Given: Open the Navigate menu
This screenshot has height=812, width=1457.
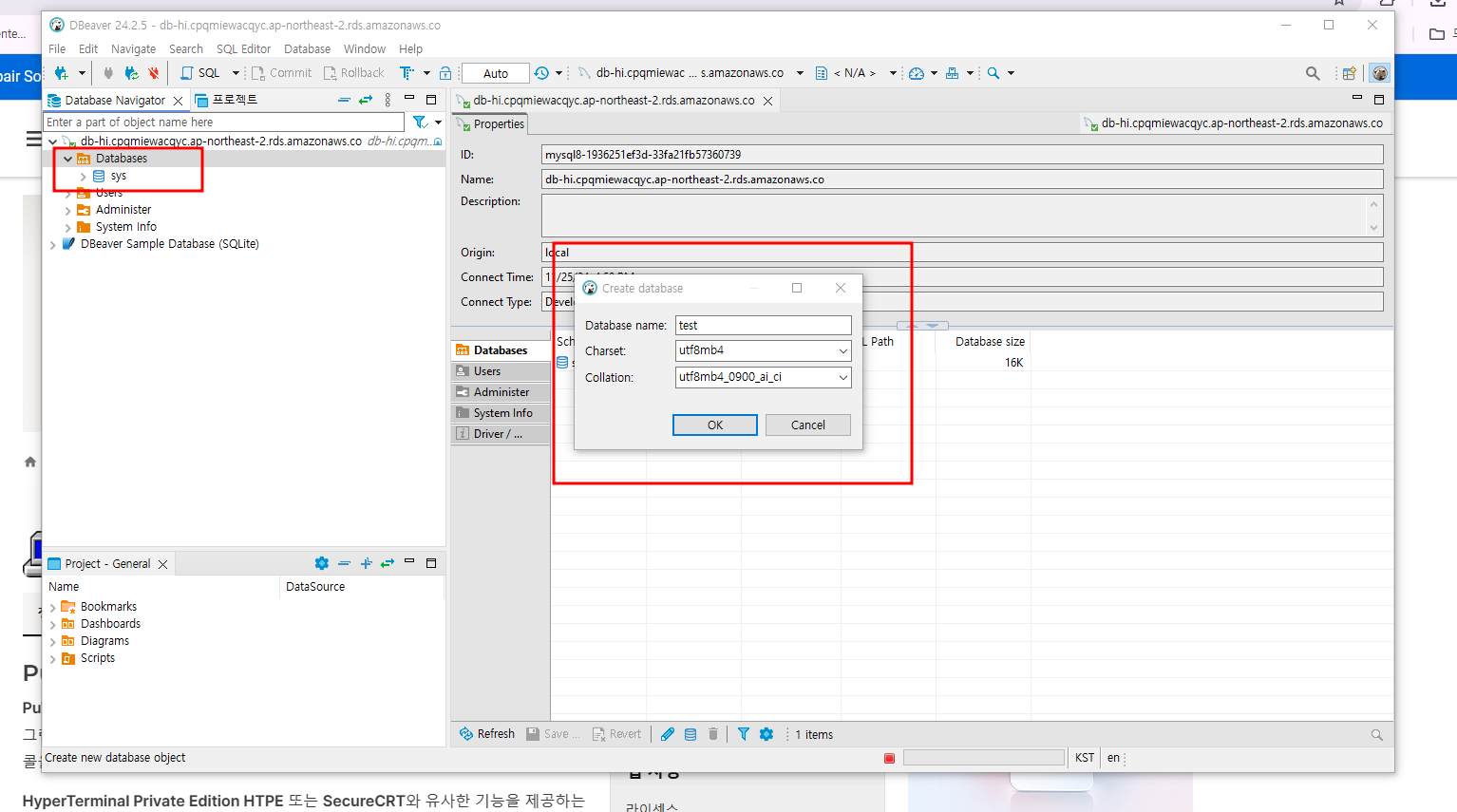Looking at the screenshot, I should pos(133,48).
